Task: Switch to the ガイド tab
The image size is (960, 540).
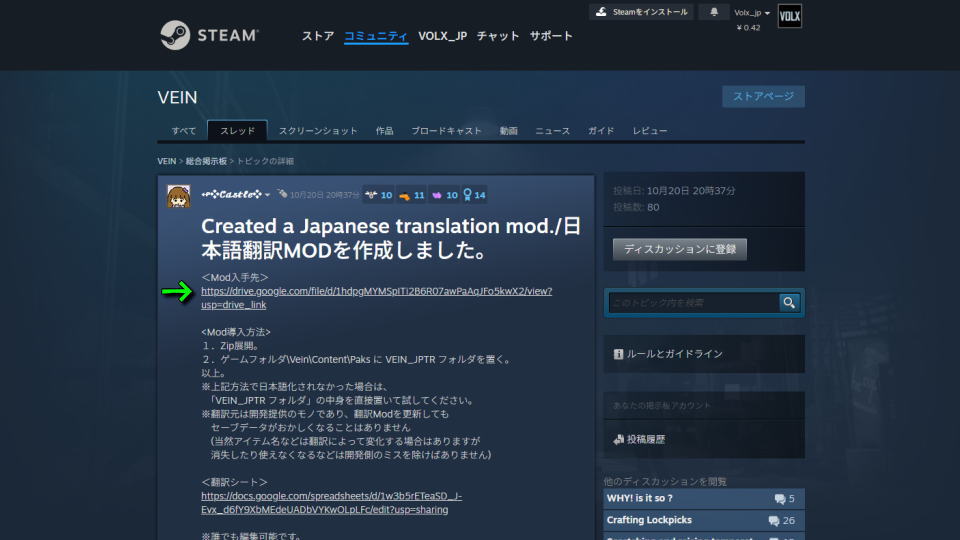Action: coord(601,130)
